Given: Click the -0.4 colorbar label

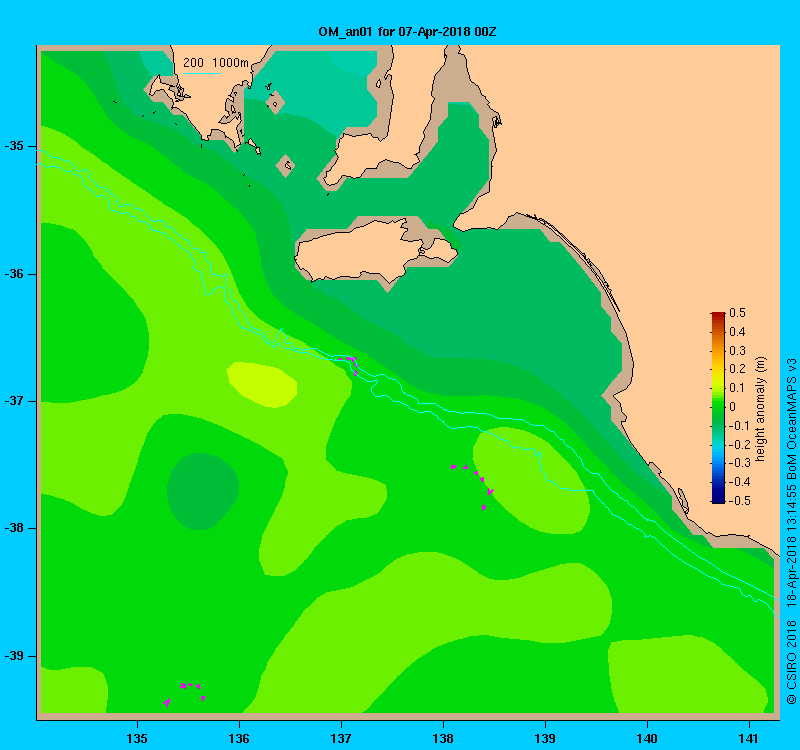Looking at the screenshot, I should (x=739, y=482).
